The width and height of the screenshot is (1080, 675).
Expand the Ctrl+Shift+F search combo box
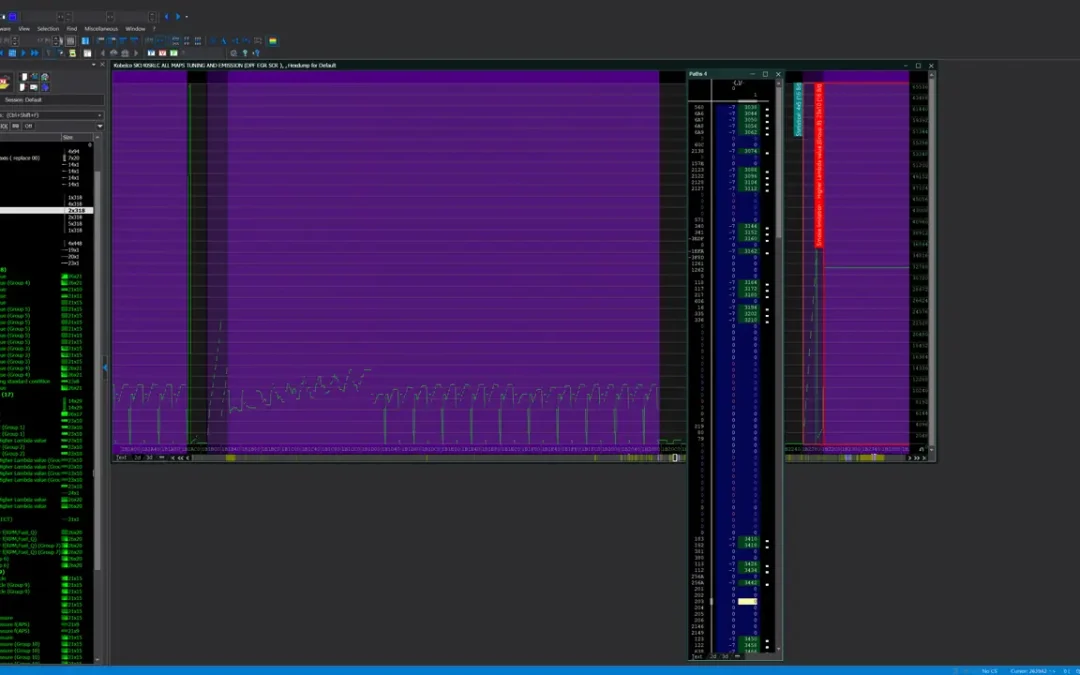[x=100, y=116]
